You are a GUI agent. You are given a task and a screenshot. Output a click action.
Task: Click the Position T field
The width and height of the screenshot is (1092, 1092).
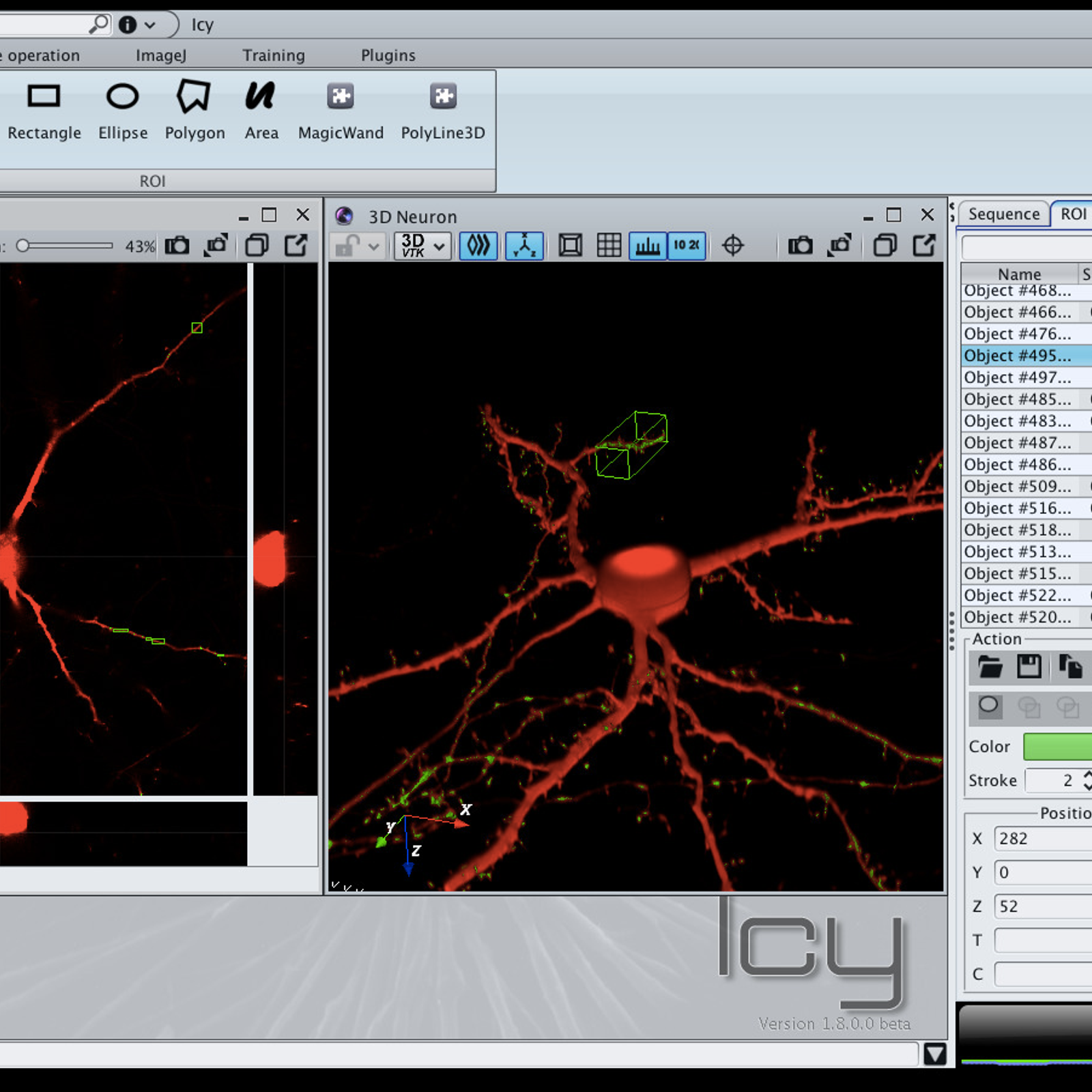point(1043,940)
